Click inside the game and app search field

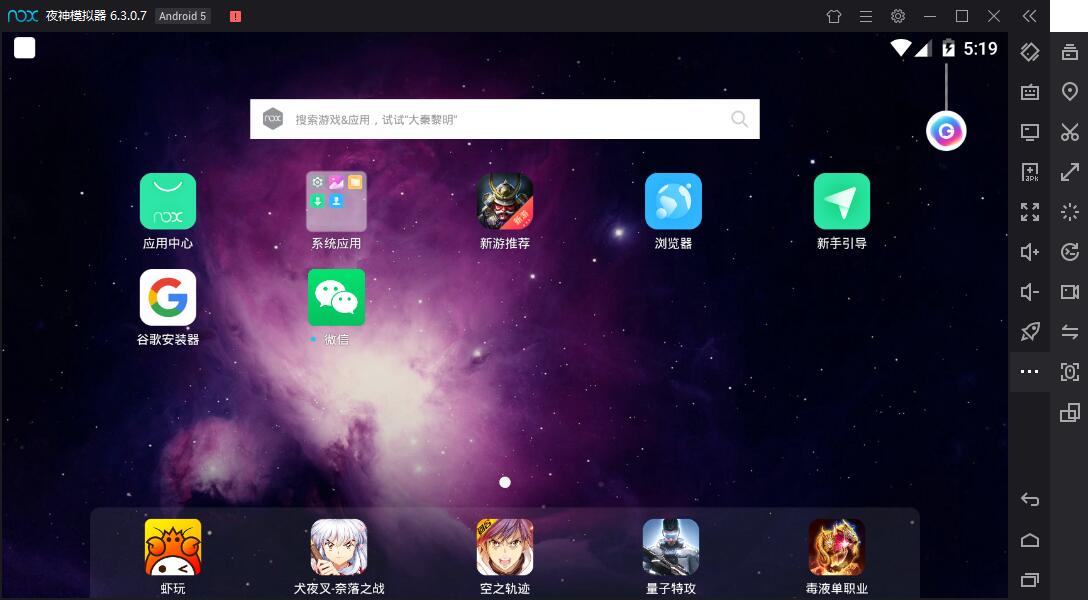504,119
